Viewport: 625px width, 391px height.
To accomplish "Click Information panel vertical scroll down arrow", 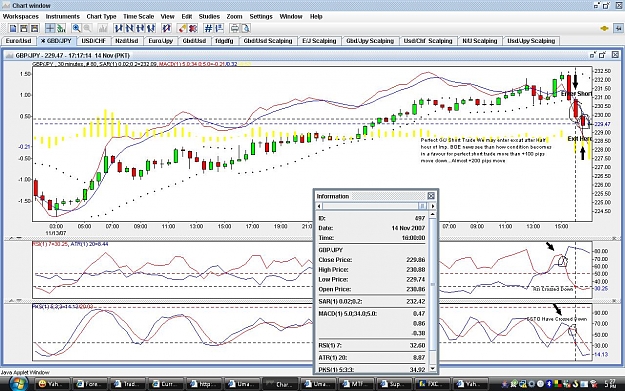I will pos(433,369).
